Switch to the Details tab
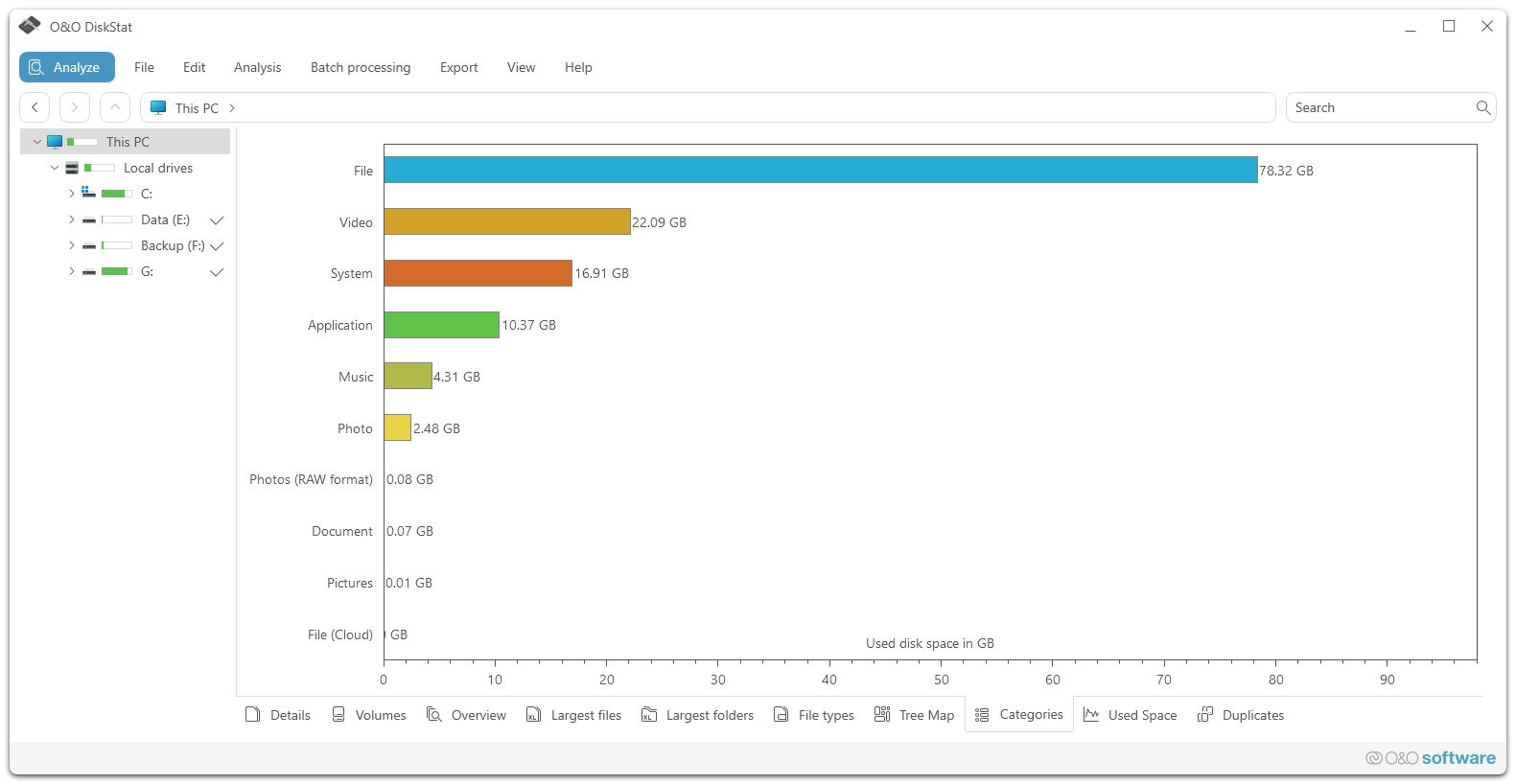 click(278, 715)
